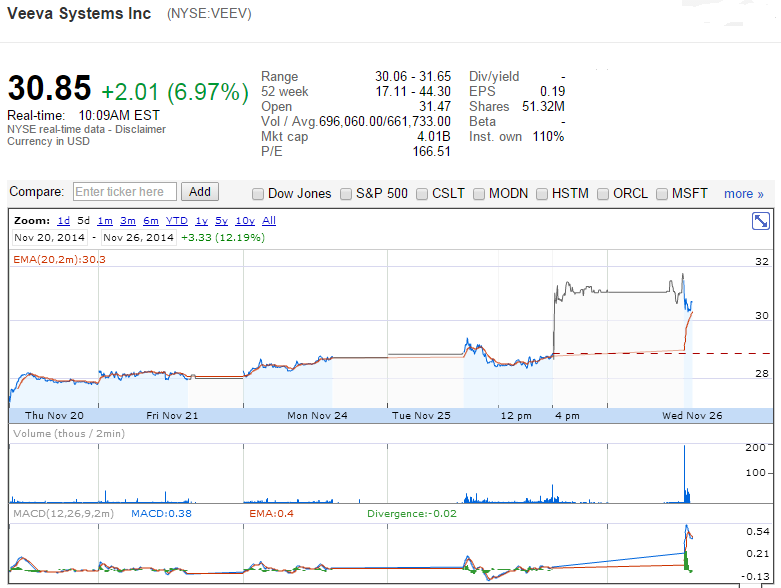
Task: Switch zoom range to 6m
Action: 151,221
